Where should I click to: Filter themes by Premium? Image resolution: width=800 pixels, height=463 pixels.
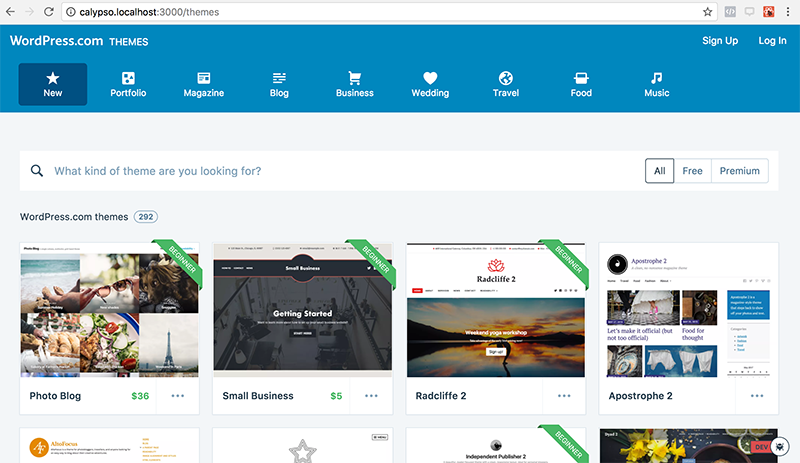[739, 171]
